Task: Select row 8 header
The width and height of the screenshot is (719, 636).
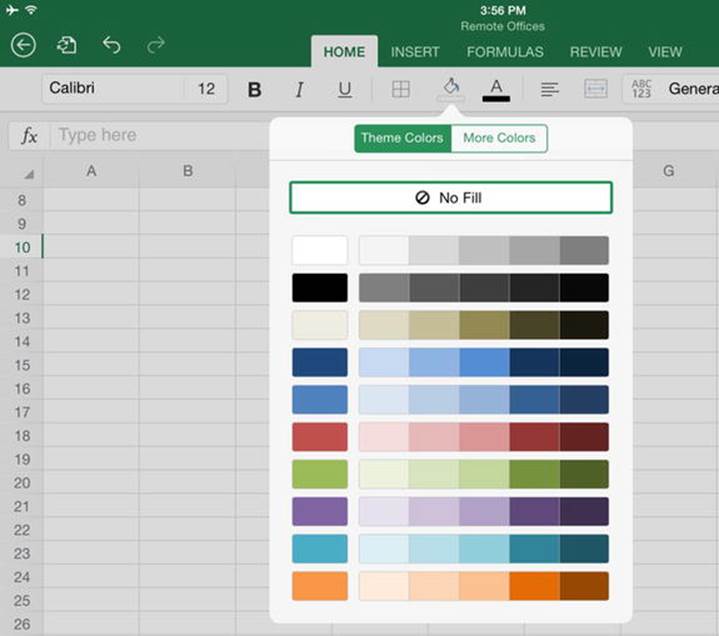Action: click(22, 200)
